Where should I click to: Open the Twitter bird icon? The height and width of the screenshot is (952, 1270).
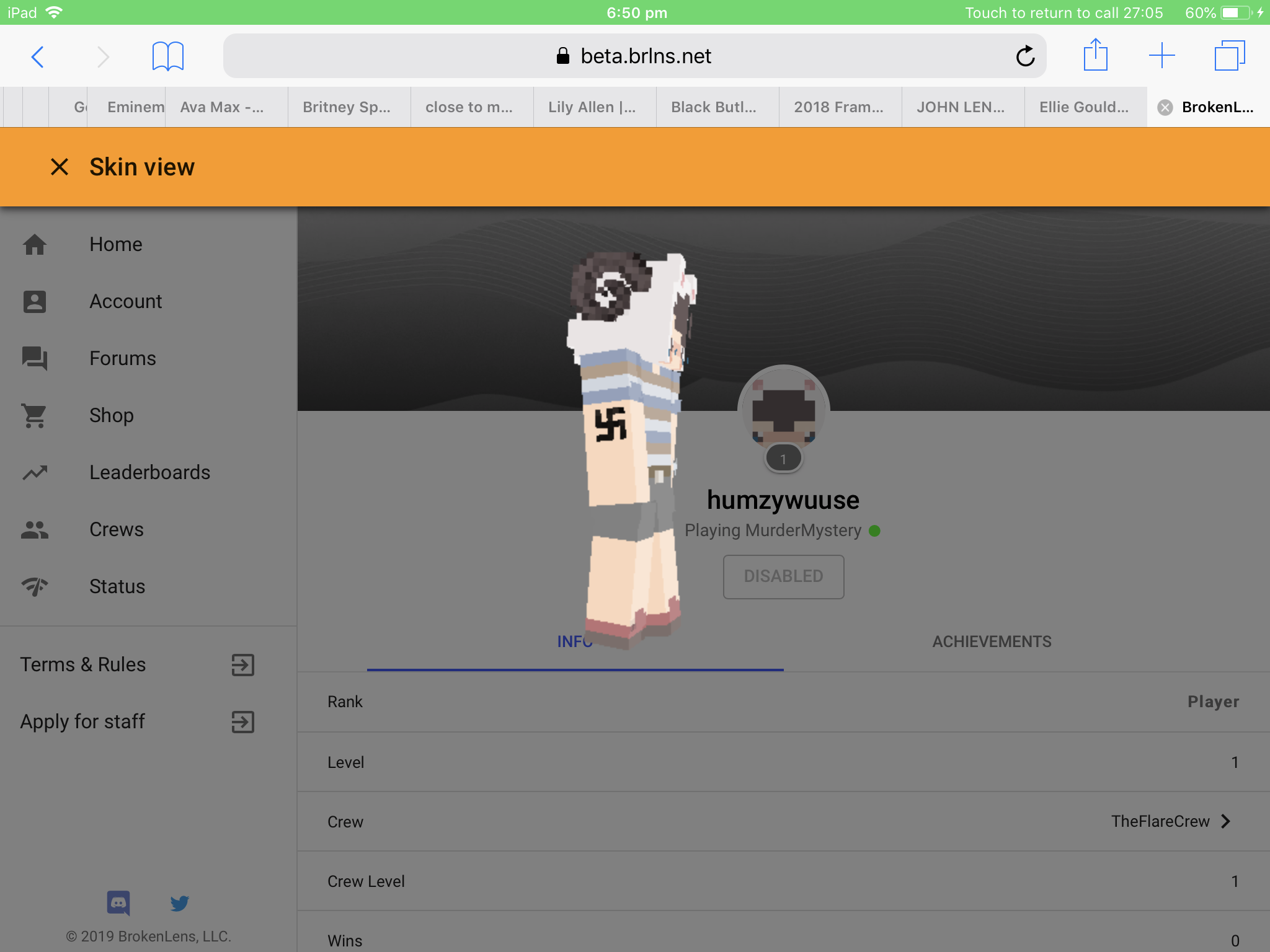[x=179, y=903]
